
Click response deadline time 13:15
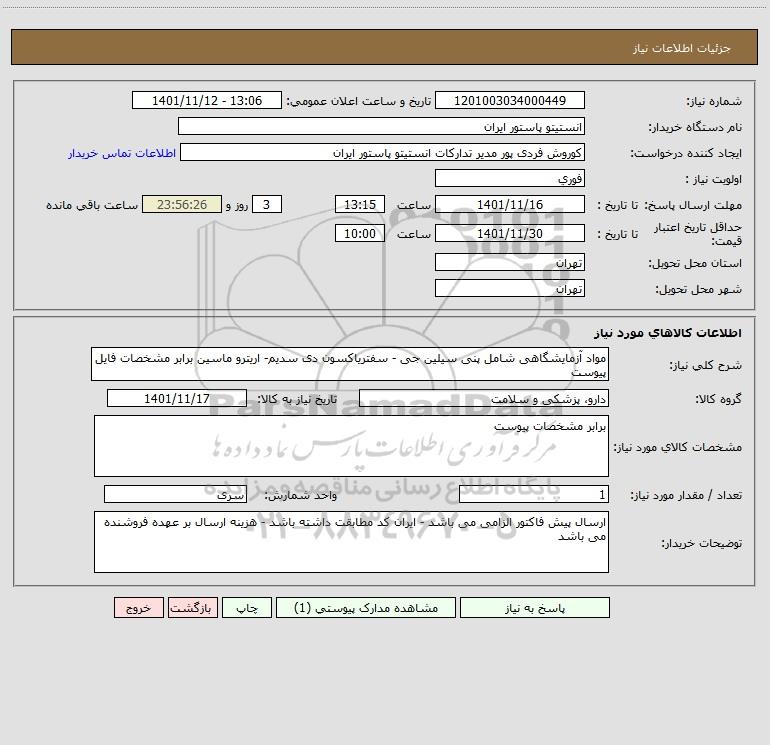(359, 204)
